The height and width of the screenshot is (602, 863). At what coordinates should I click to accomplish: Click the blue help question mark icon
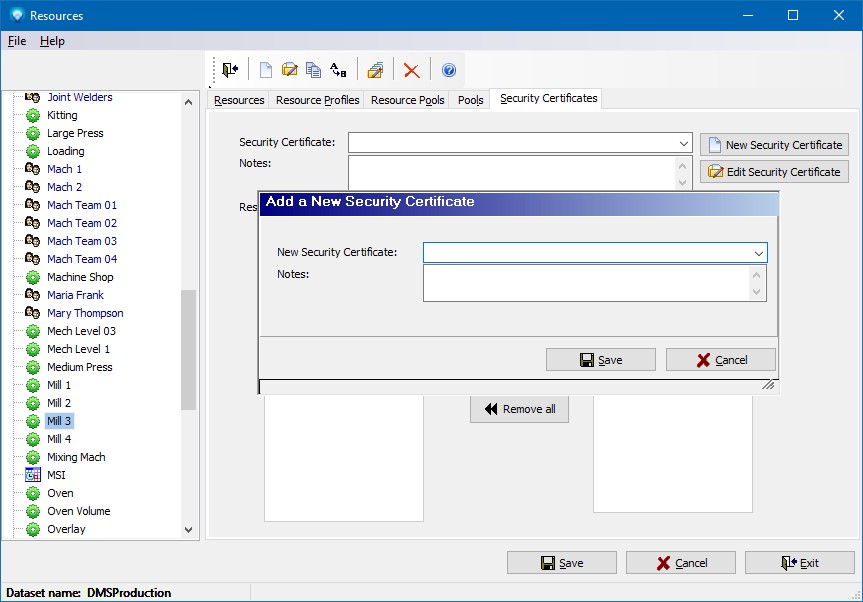coord(449,70)
